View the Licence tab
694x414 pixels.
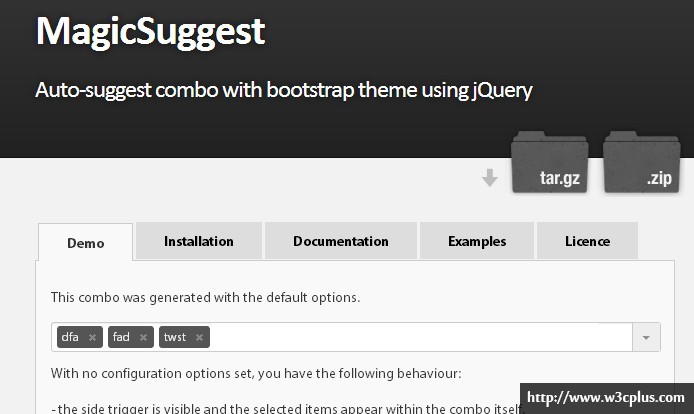point(587,241)
